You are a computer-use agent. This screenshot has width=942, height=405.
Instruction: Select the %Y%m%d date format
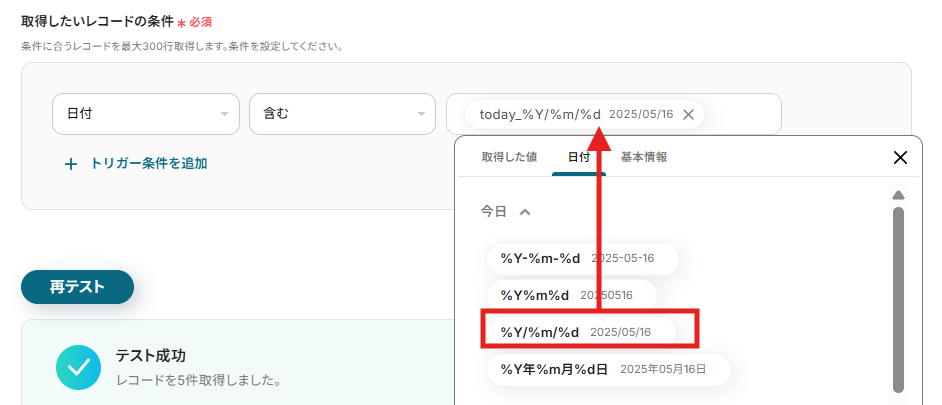572,296
